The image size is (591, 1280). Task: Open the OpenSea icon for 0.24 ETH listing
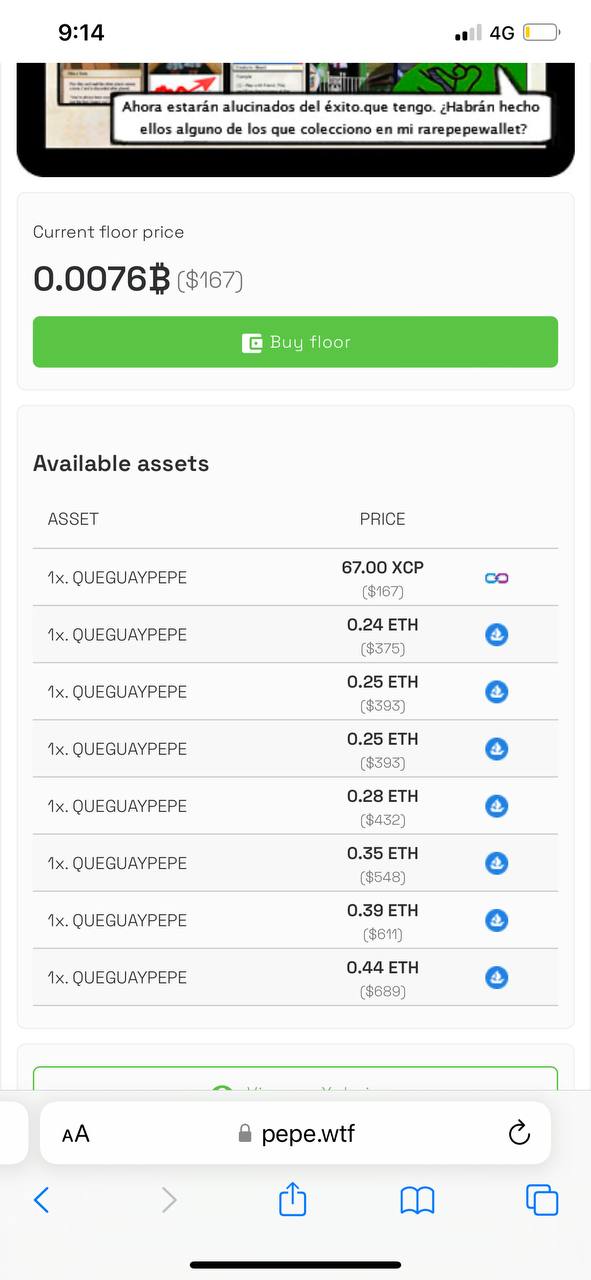click(496, 635)
